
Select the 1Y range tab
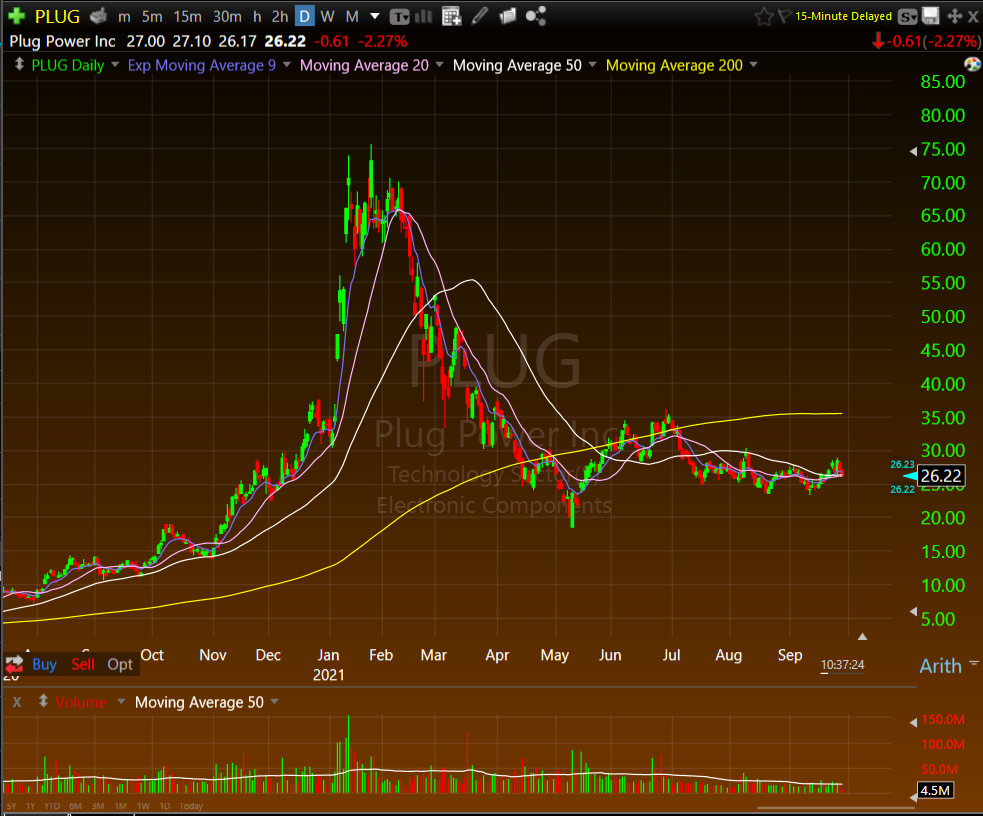pyautogui.click(x=30, y=806)
